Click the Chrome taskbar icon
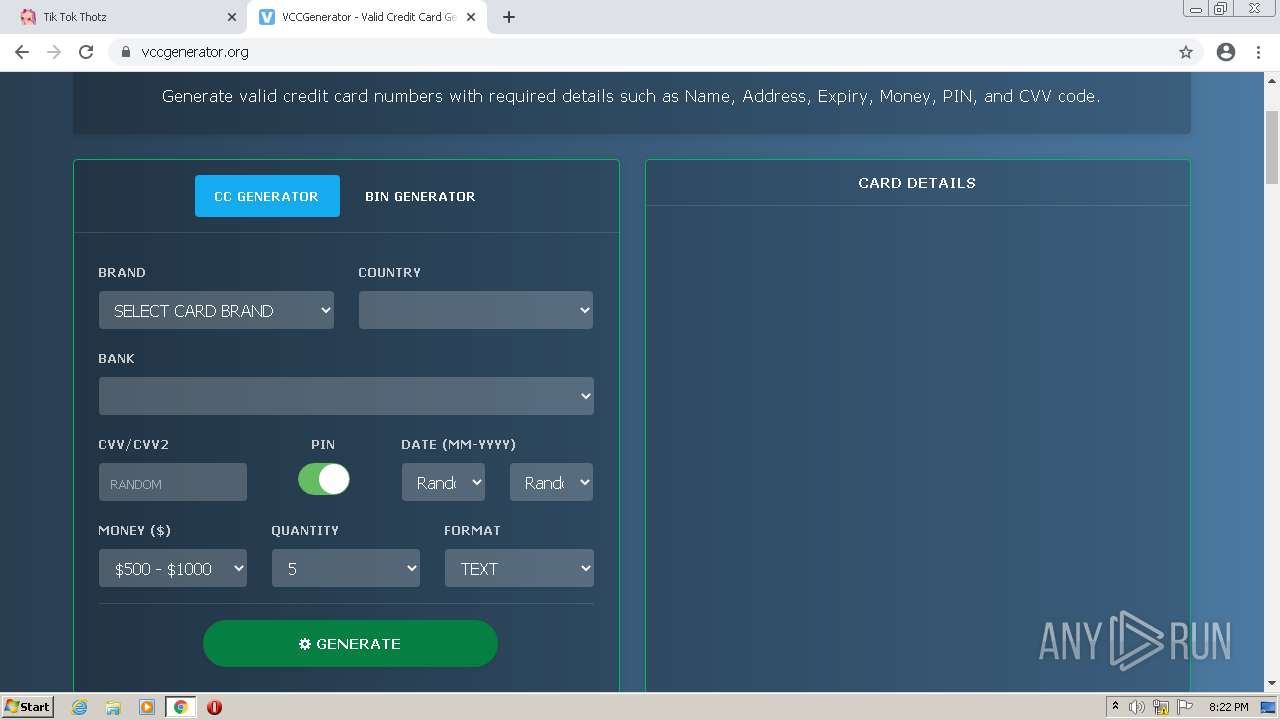The height and width of the screenshot is (720, 1280). [180, 707]
